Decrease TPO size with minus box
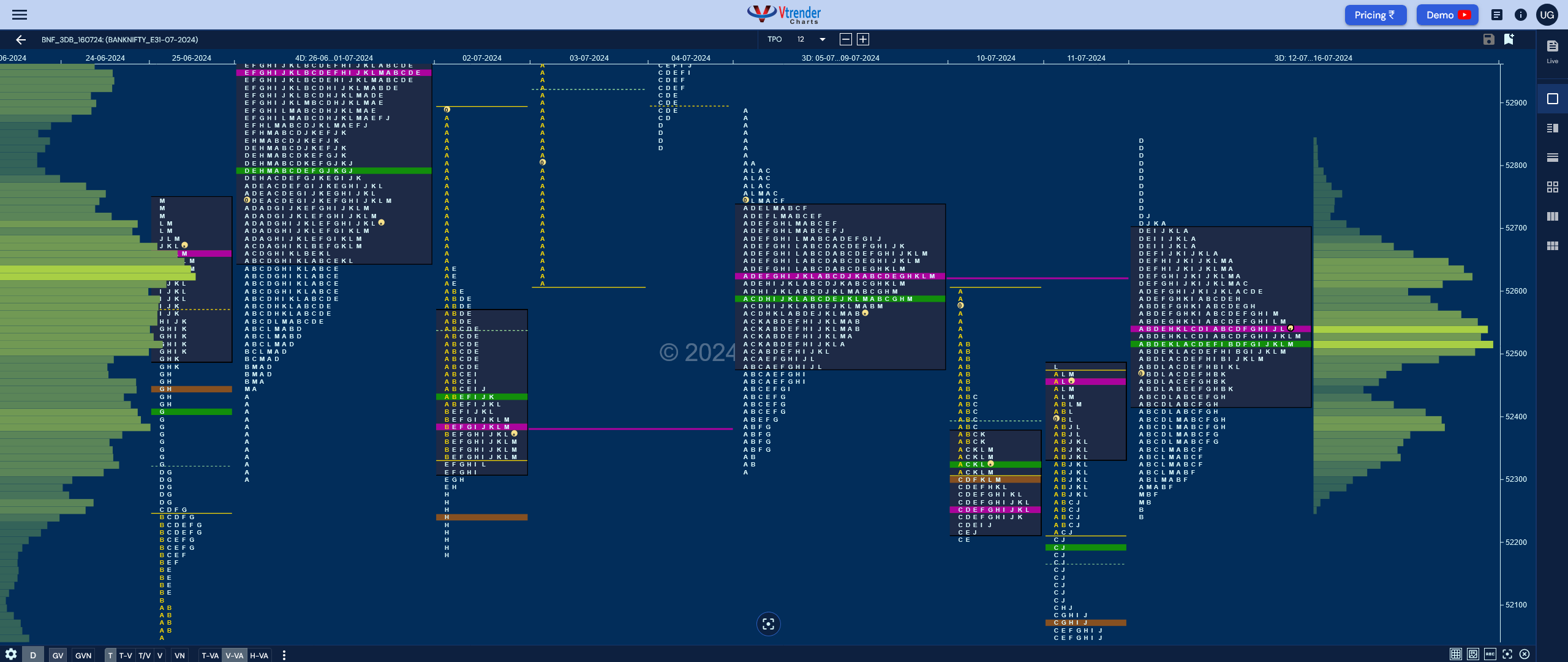Screen dimensions: 1568x662 pos(846,39)
